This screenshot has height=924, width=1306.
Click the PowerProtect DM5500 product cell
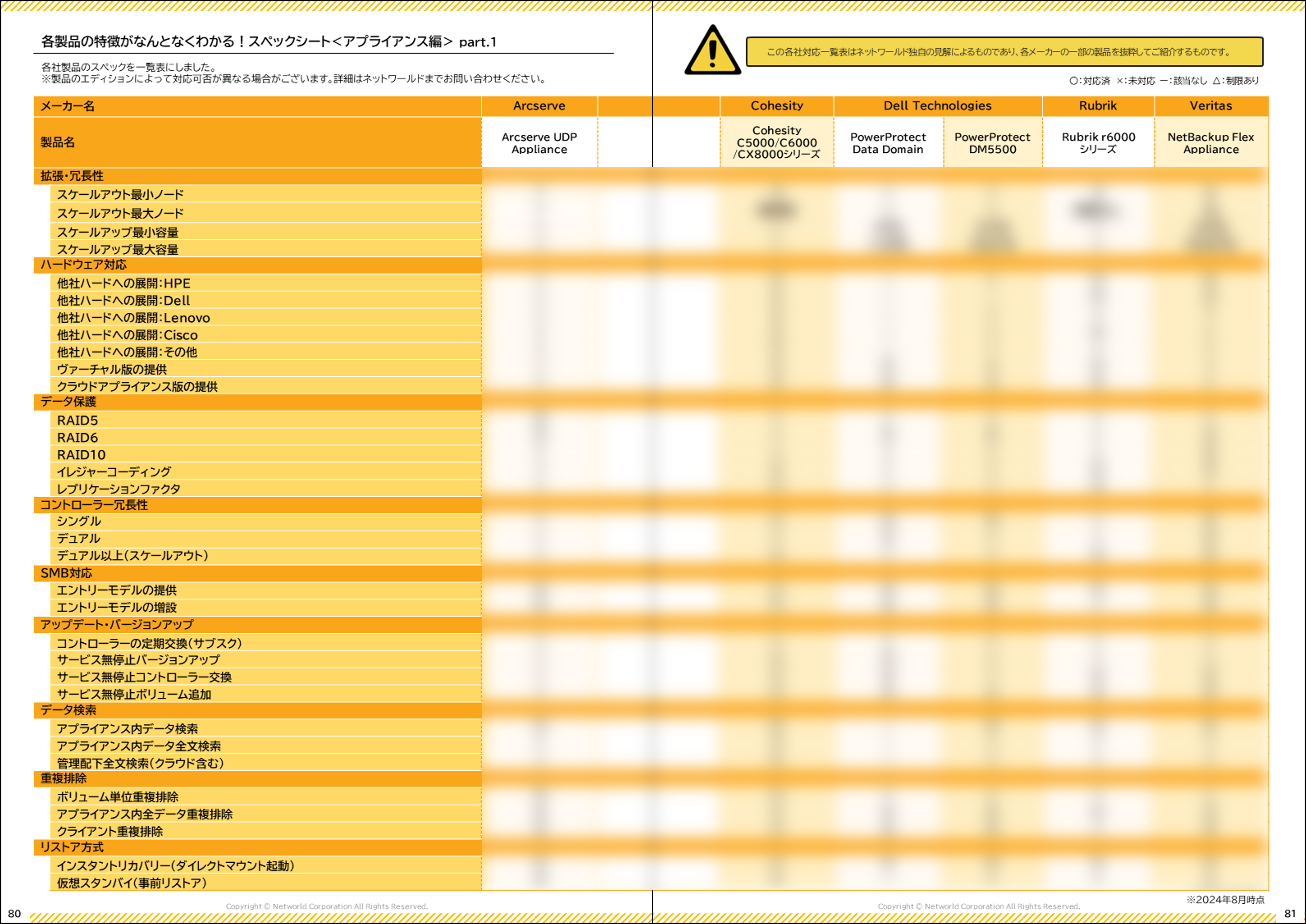(993, 142)
